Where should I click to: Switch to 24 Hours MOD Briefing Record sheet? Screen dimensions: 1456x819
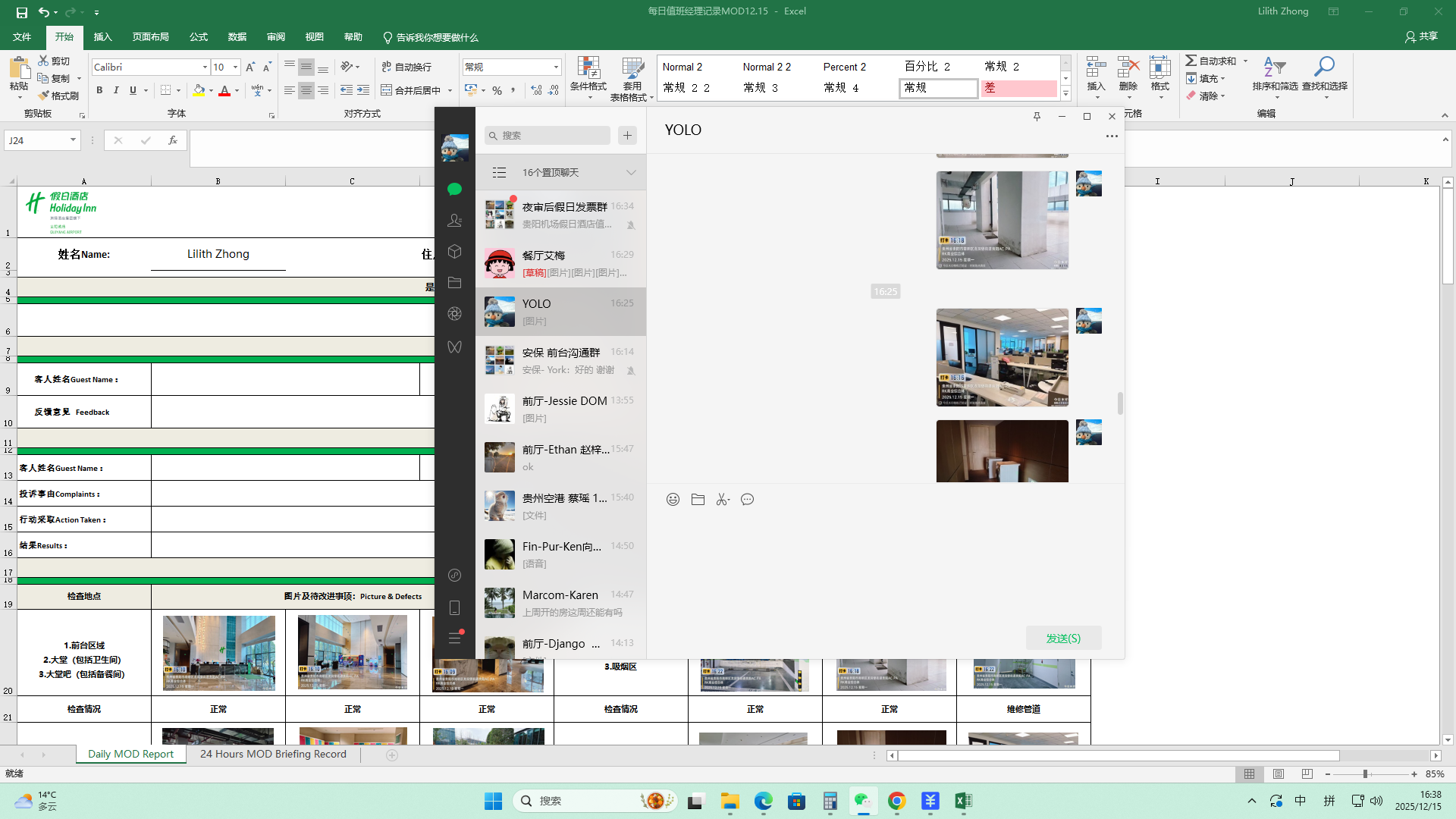point(273,755)
